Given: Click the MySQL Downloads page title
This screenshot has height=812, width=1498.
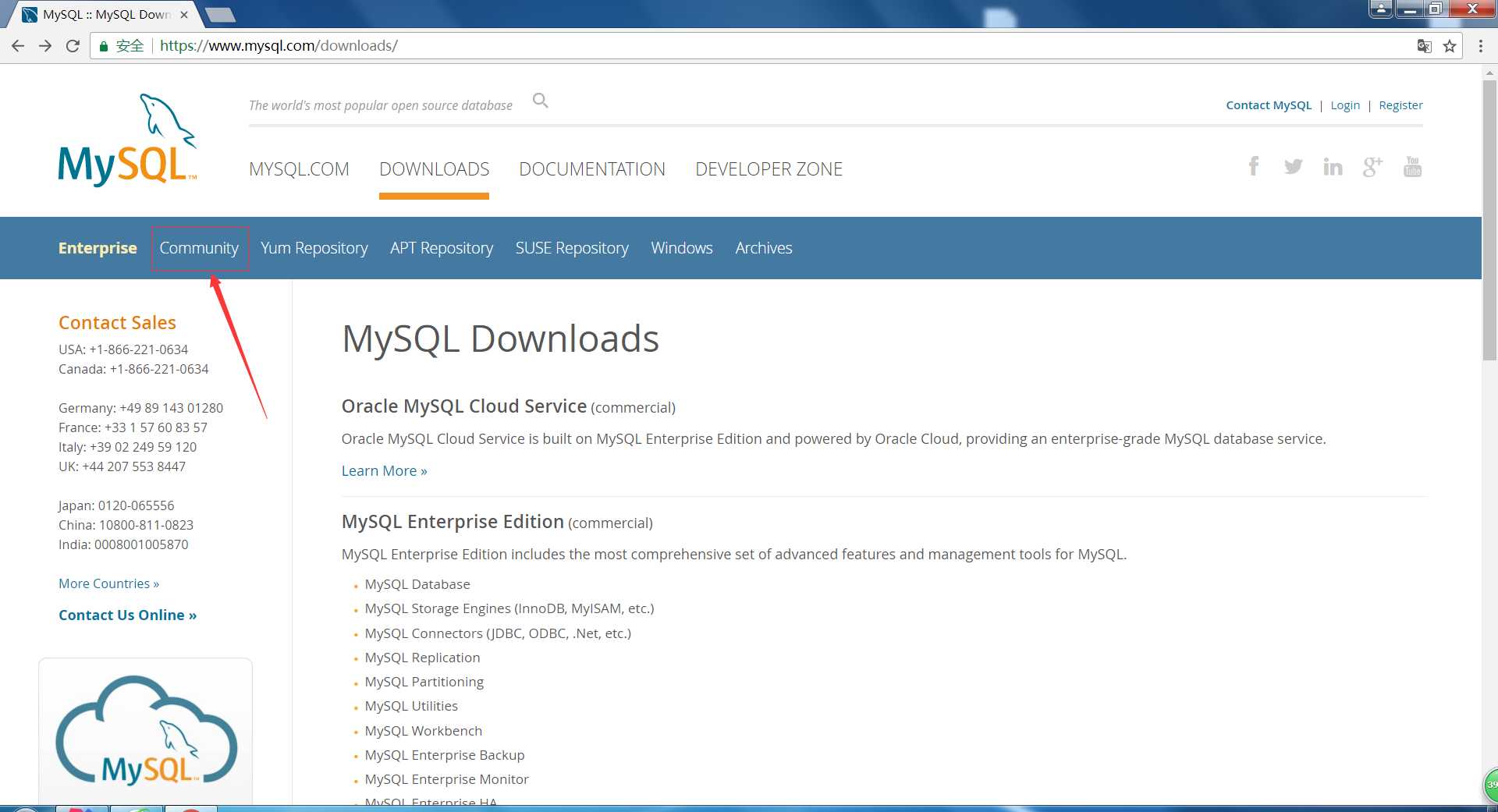Looking at the screenshot, I should (500, 339).
